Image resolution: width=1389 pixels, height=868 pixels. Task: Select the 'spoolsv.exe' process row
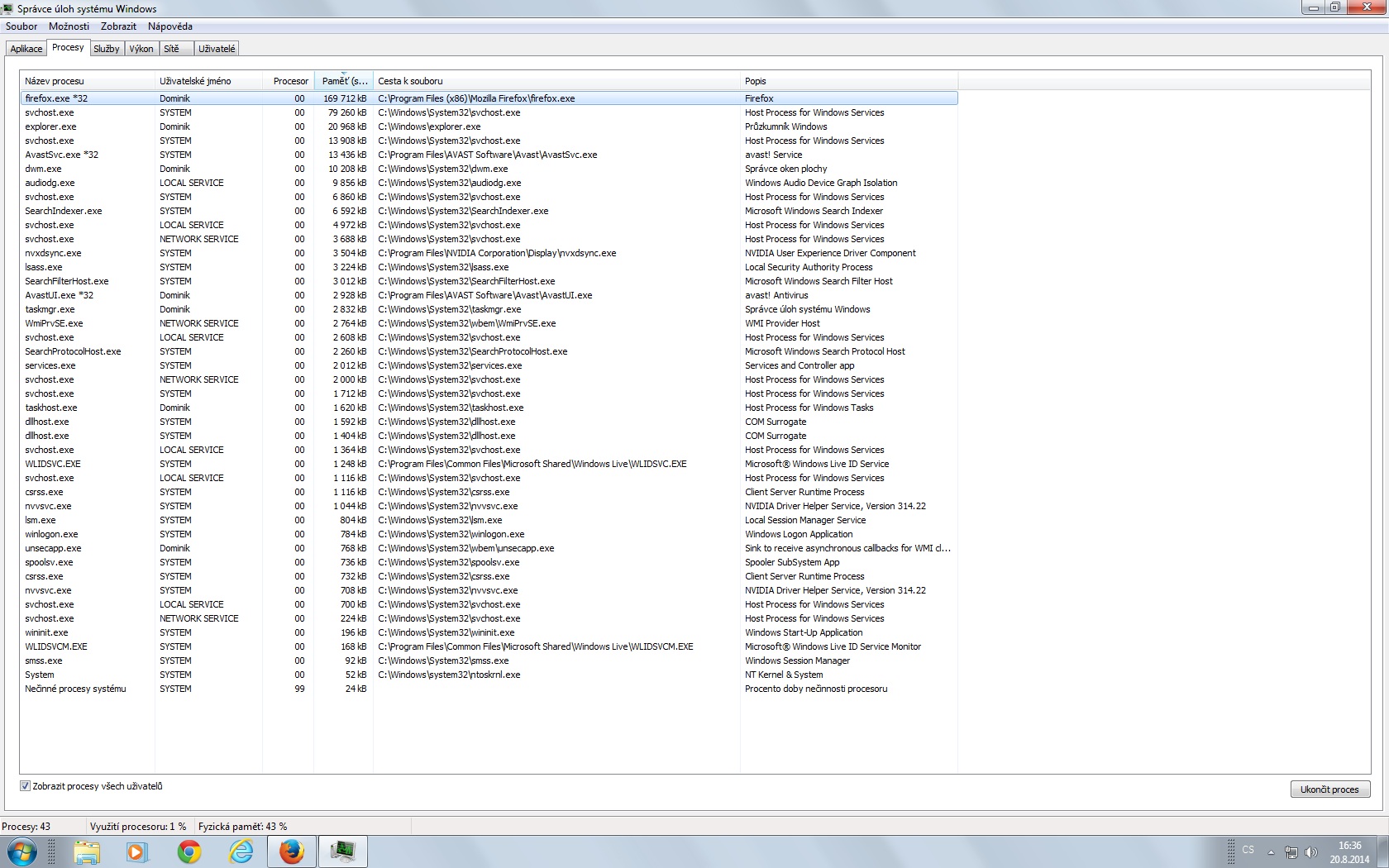coord(489,562)
